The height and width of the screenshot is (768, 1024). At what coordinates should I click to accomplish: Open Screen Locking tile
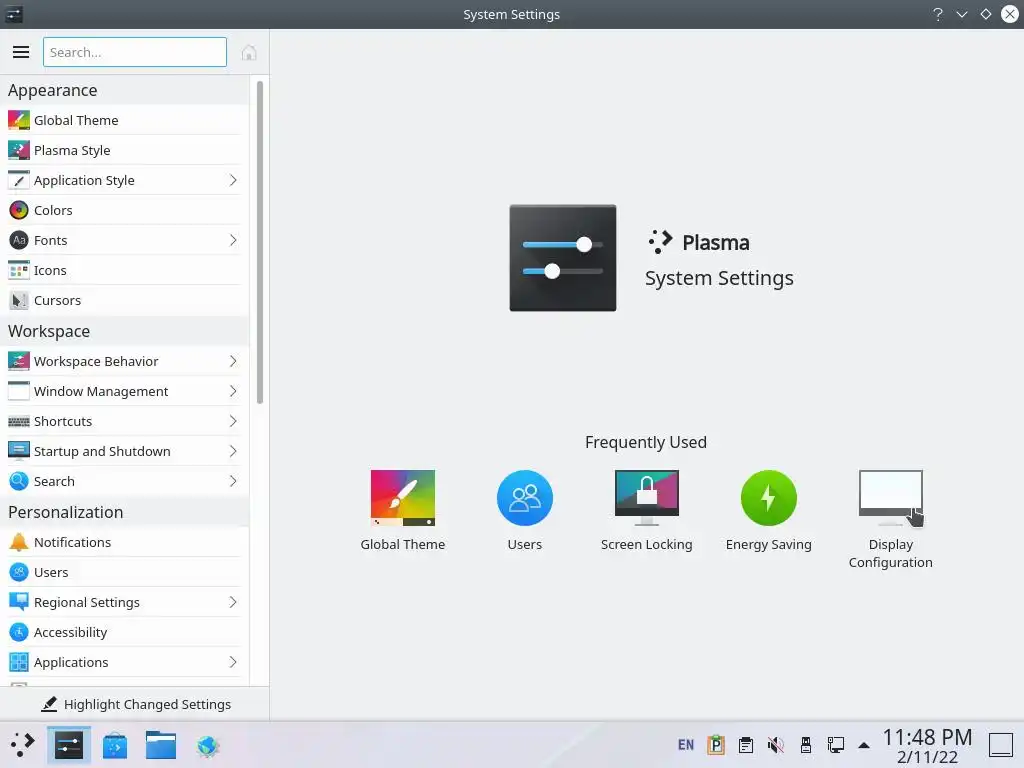pos(647,511)
